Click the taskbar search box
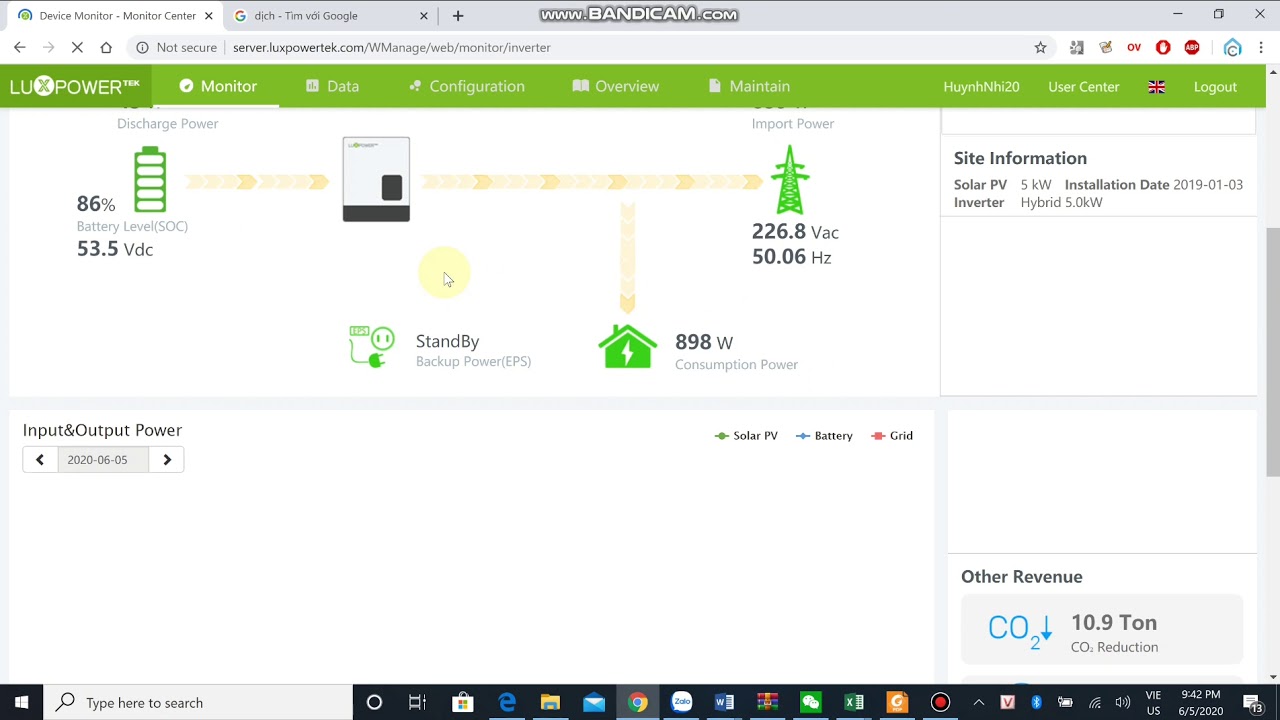 [199, 702]
